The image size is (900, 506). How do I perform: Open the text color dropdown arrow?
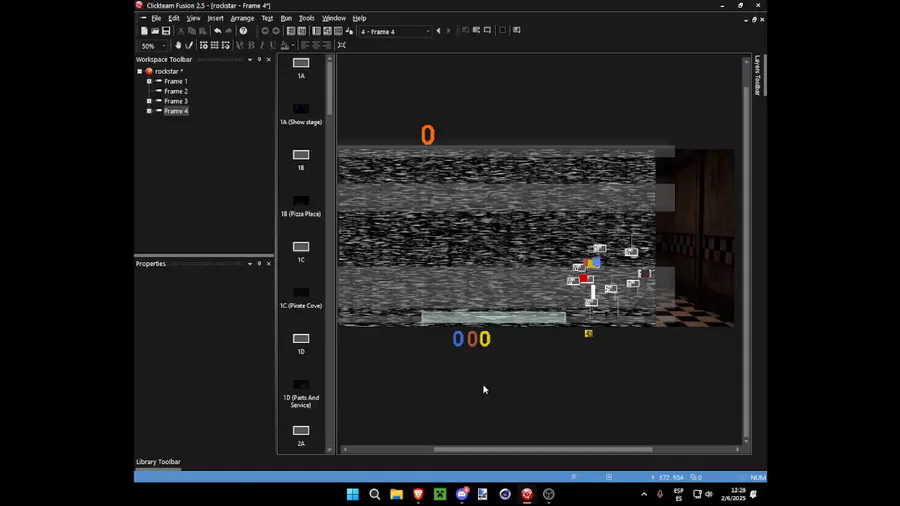293,45
